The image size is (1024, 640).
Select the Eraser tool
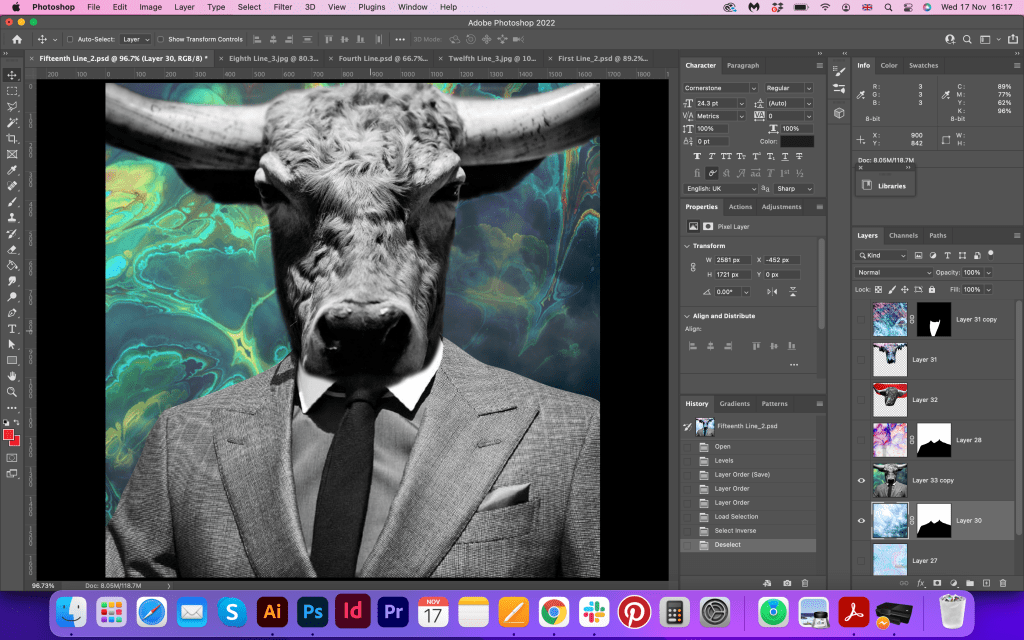(x=12, y=249)
